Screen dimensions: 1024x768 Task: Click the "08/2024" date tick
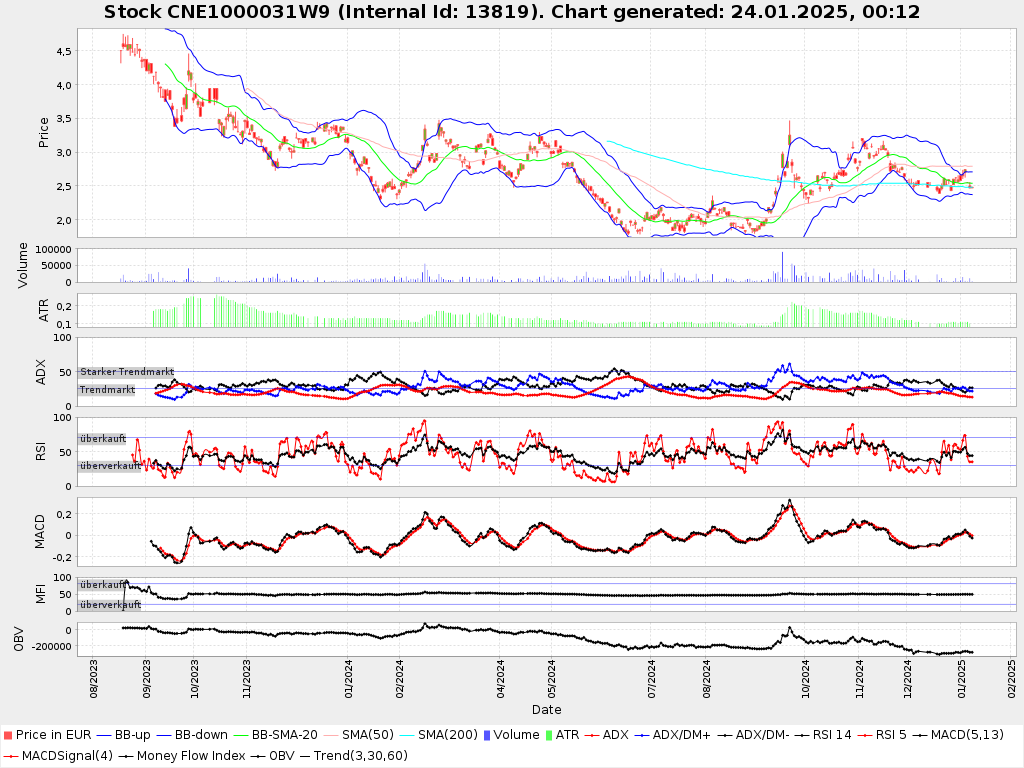[707, 679]
